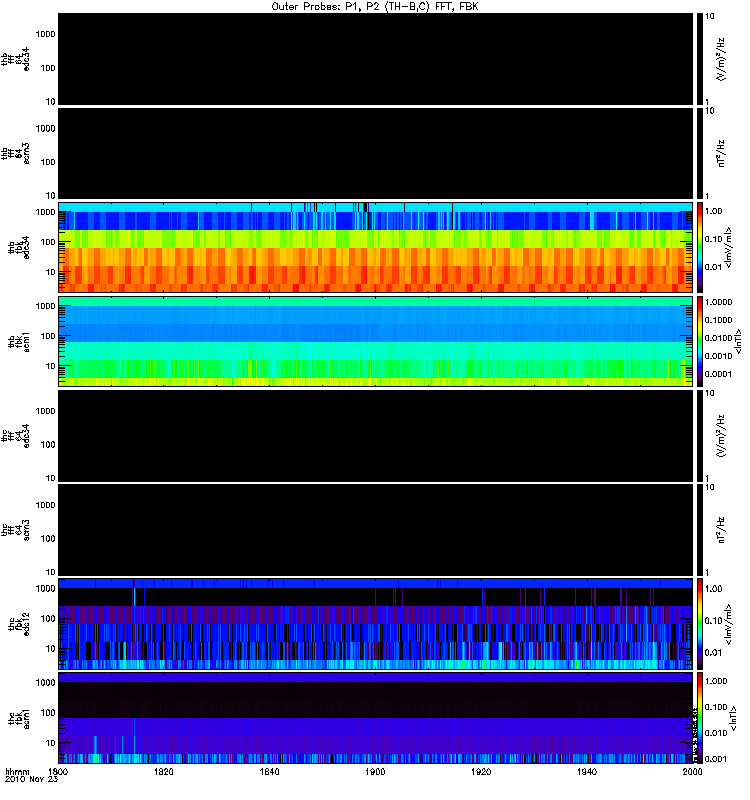Click the 0.001 color scale value of thc fbk scm1
This screenshot has width=750, height=800.
coord(716,759)
